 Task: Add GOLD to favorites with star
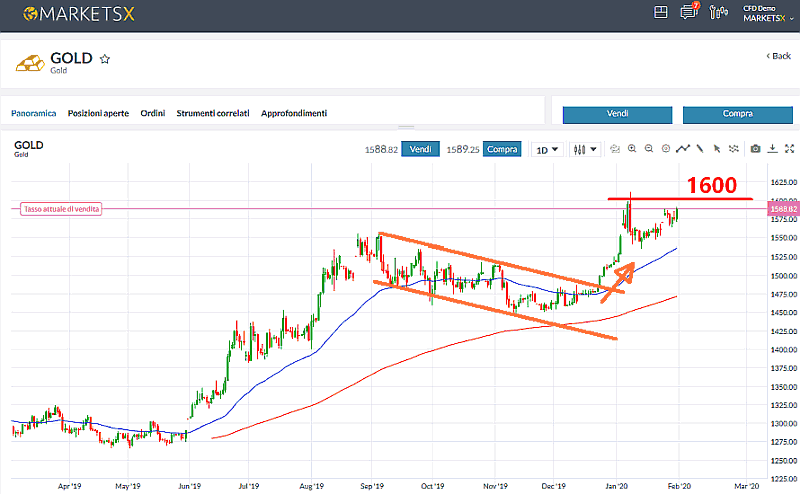click(x=105, y=59)
